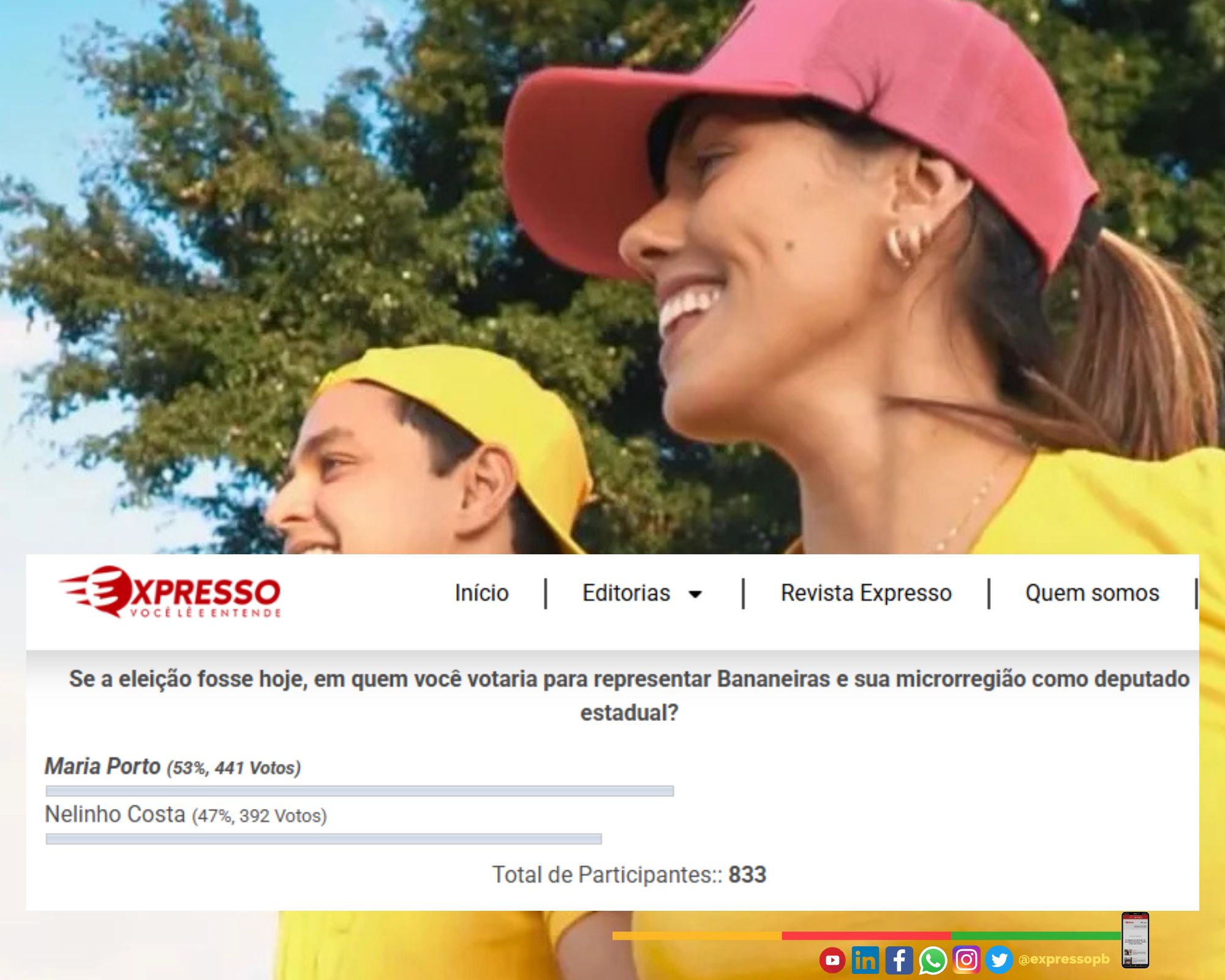Open the LinkedIn icon
Viewport: 1225px width, 980px height.
(x=865, y=960)
